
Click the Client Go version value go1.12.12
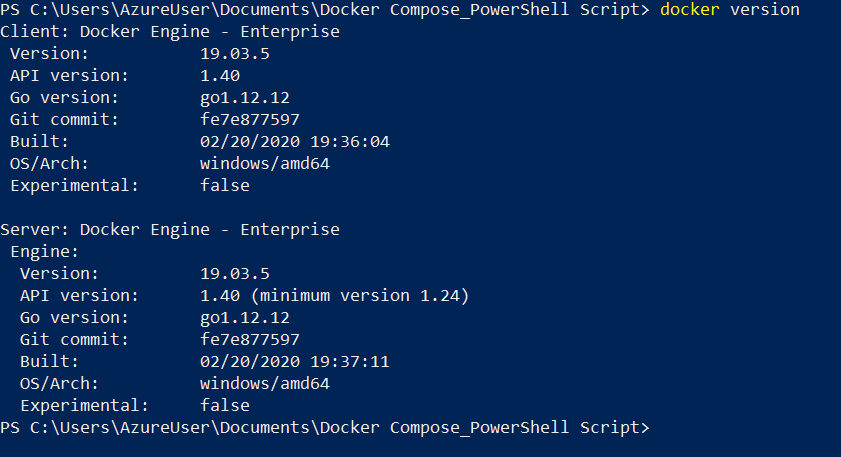coord(245,98)
